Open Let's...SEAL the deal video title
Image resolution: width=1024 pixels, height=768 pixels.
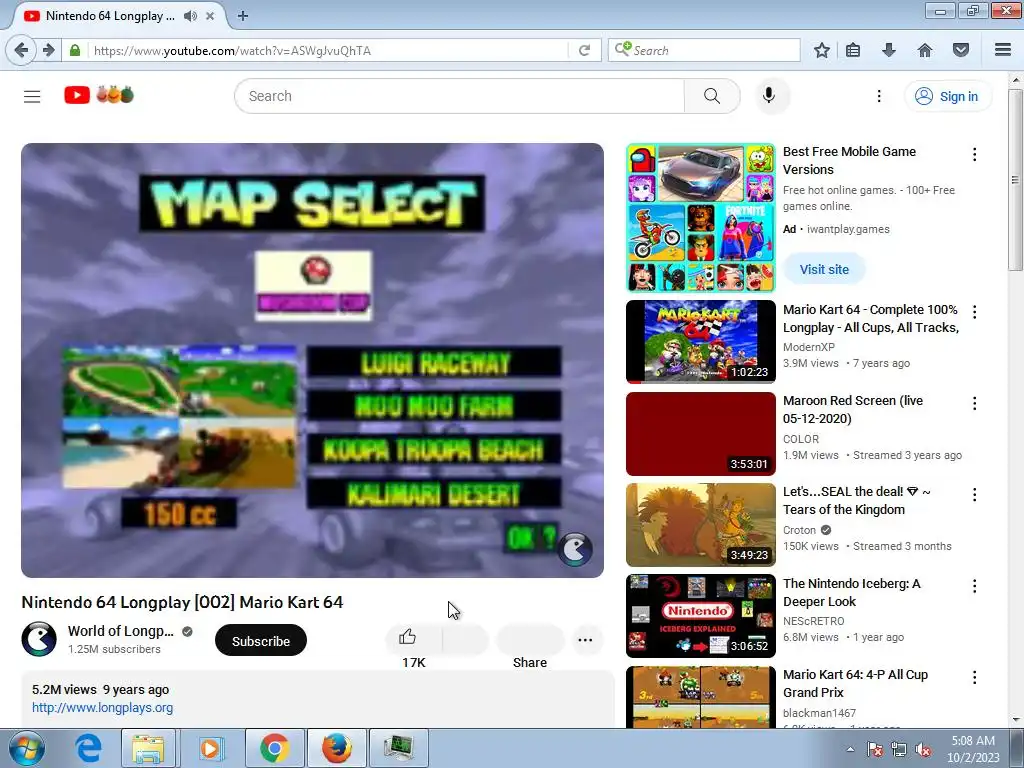[x=857, y=500]
